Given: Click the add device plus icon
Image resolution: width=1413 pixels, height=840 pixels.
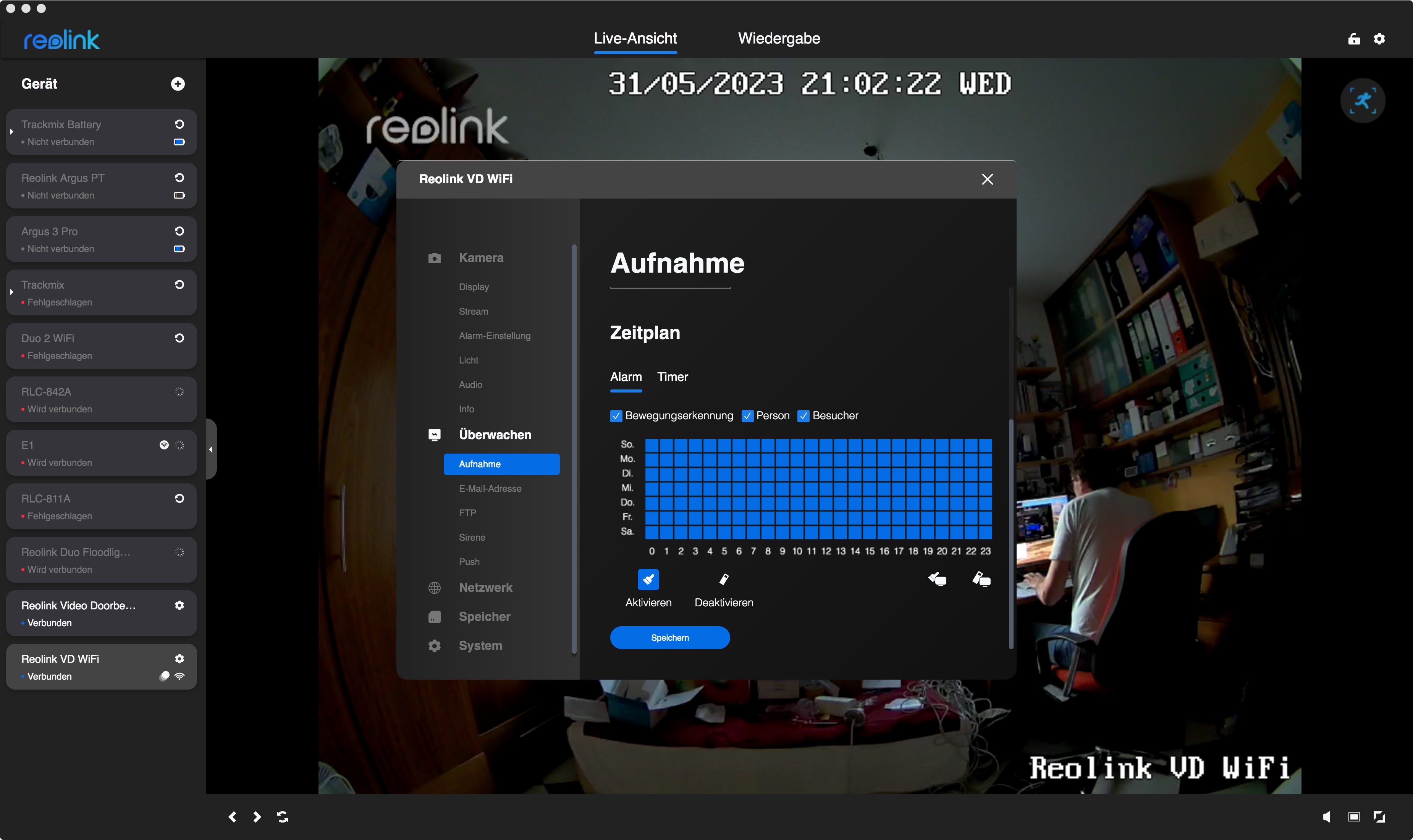Looking at the screenshot, I should pyautogui.click(x=178, y=84).
